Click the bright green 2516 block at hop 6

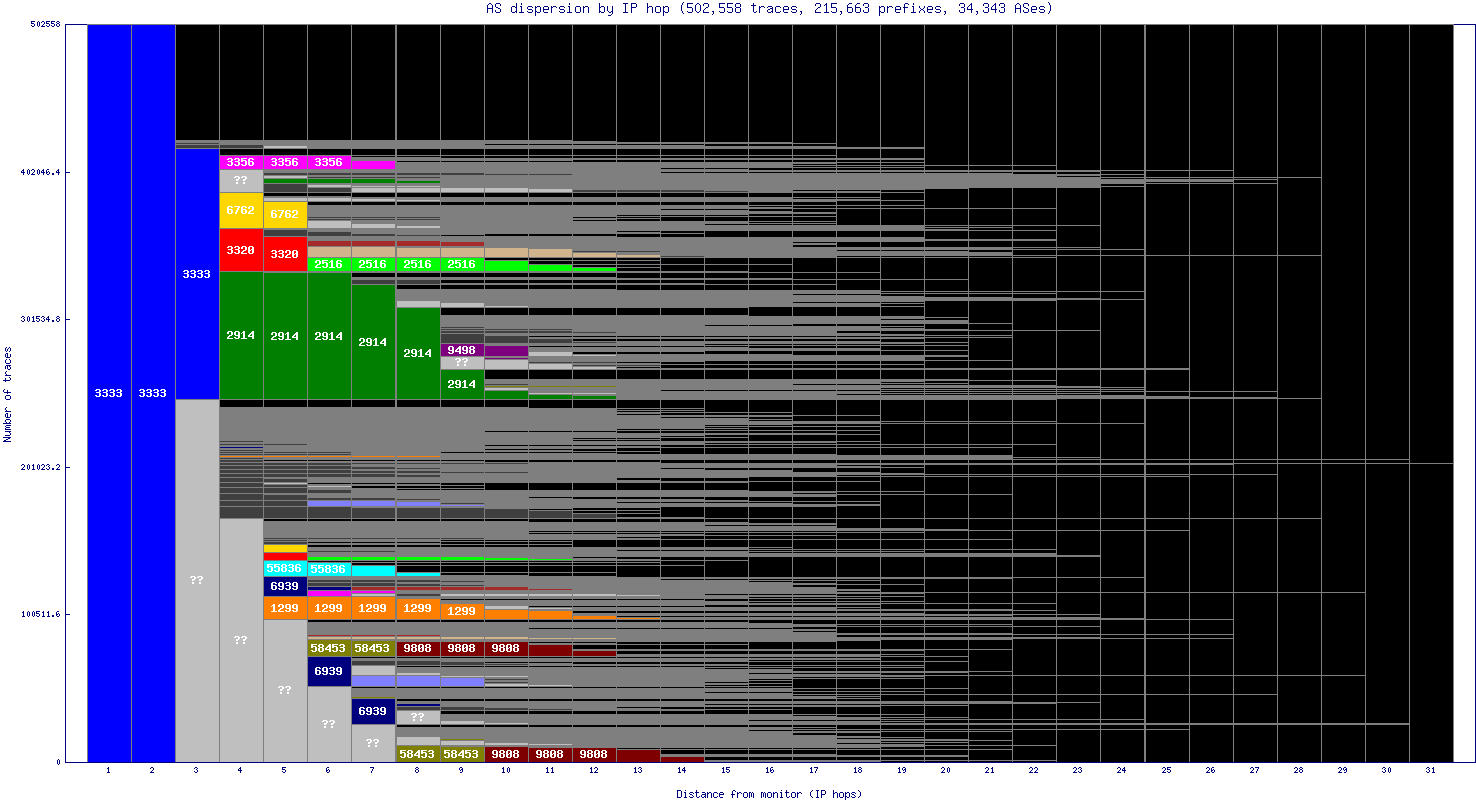point(329,264)
